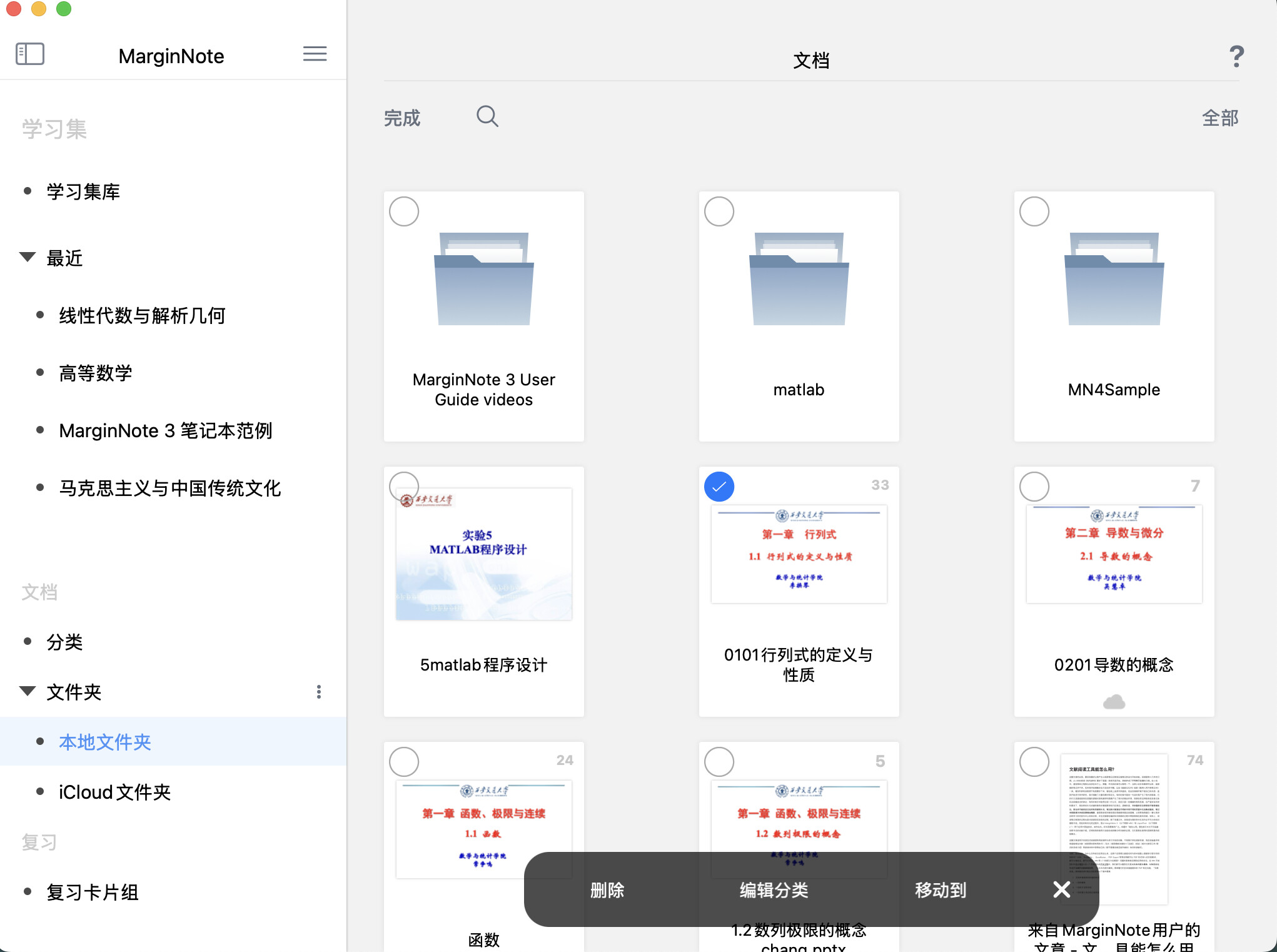Choose 编辑分类 in the action bar
This screenshot has width=1277, height=952.
pos(774,890)
